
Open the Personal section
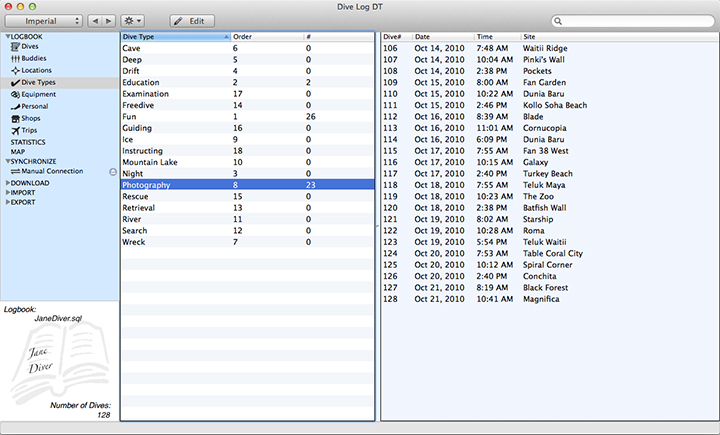pyautogui.click(x=34, y=106)
